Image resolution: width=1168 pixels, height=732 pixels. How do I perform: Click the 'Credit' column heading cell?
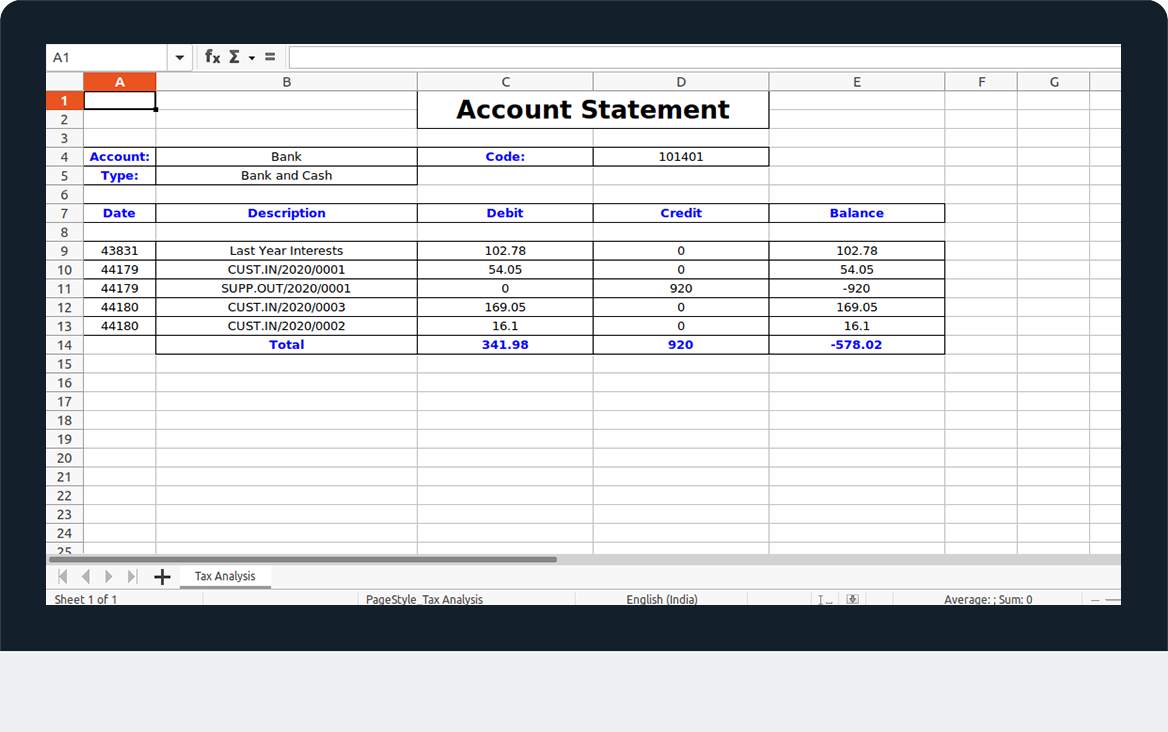681,213
